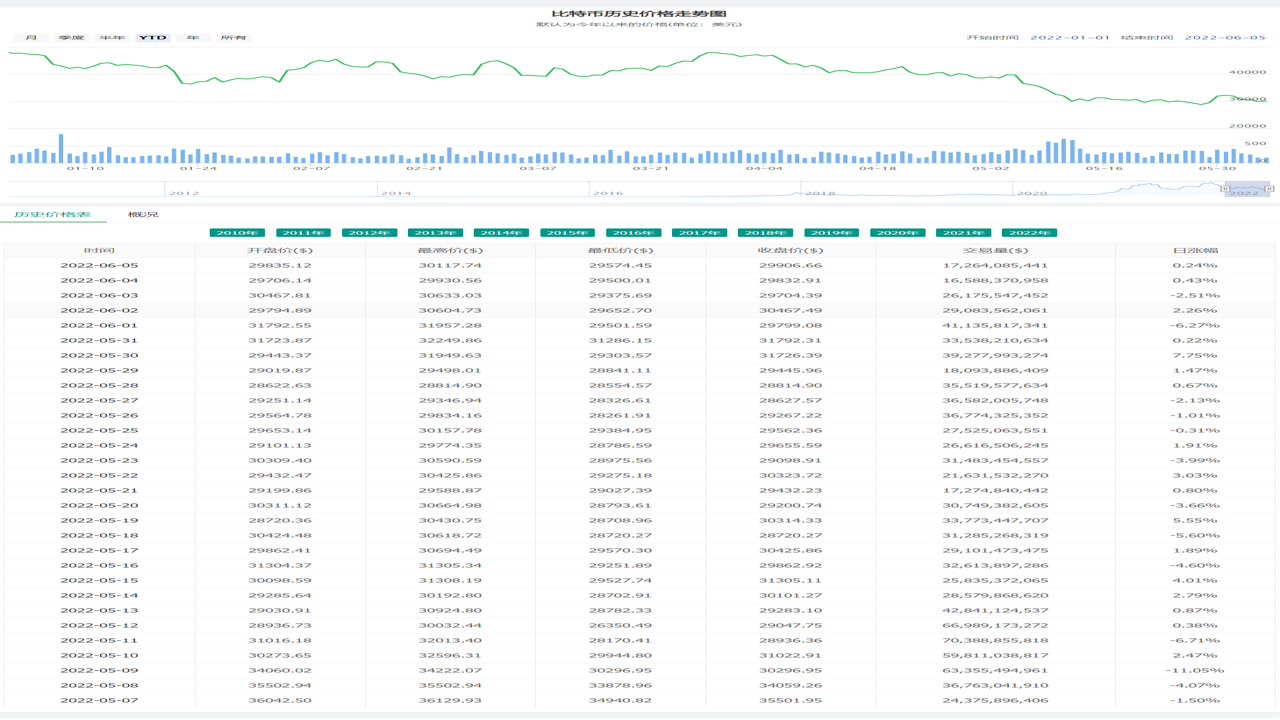Filter table by 2017年
This screenshot has width=1280, height=720.
pos(699,233)
